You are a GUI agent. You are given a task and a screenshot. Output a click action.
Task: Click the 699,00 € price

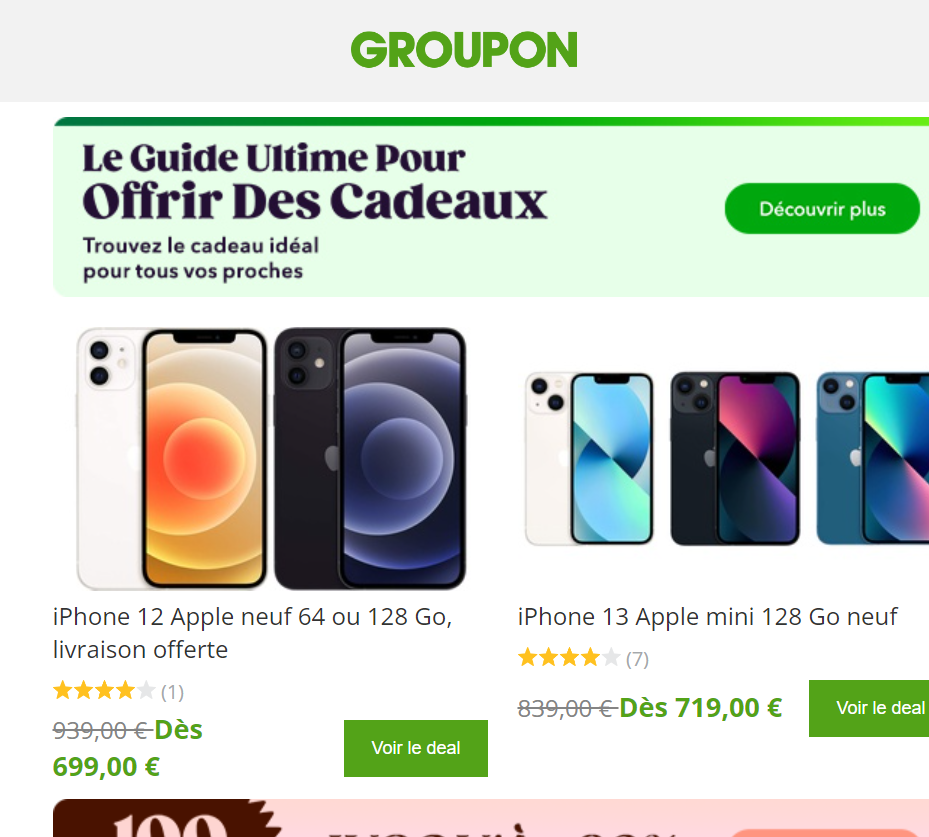(x=106, y=767)
